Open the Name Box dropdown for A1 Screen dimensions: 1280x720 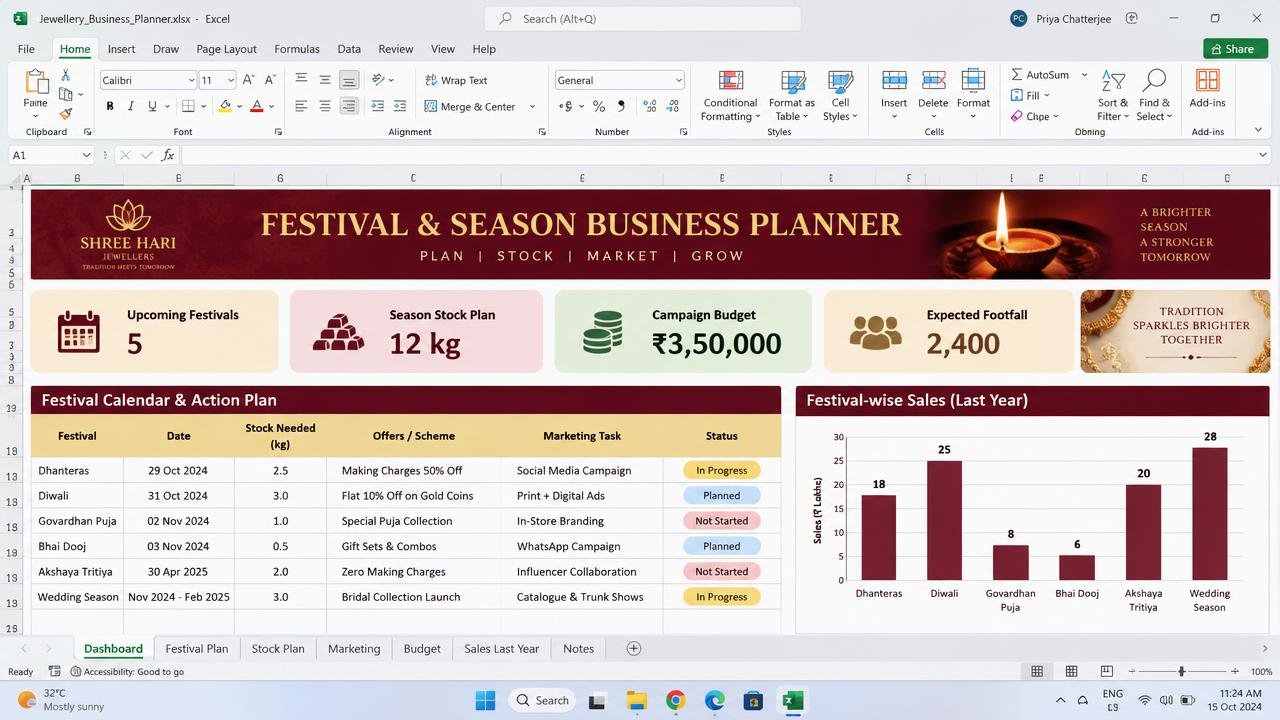[86, 155]
